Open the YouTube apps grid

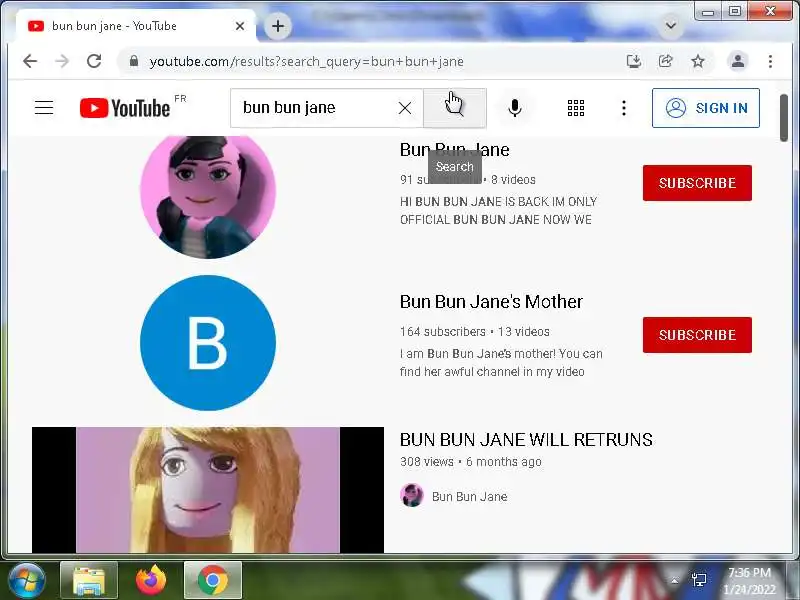click(x=576, y=108)
